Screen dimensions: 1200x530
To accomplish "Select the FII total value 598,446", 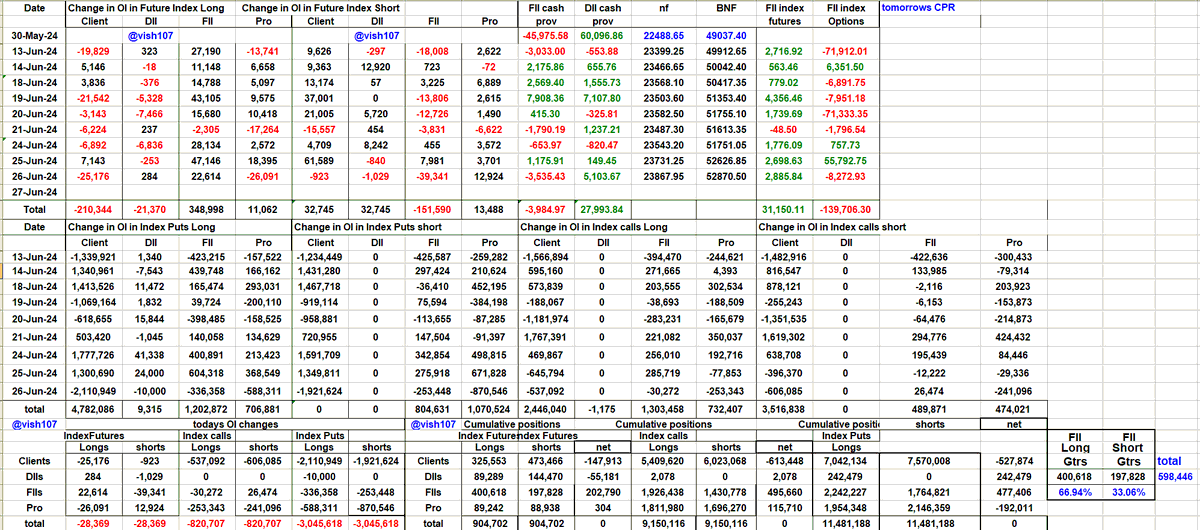I will 1176,477.
